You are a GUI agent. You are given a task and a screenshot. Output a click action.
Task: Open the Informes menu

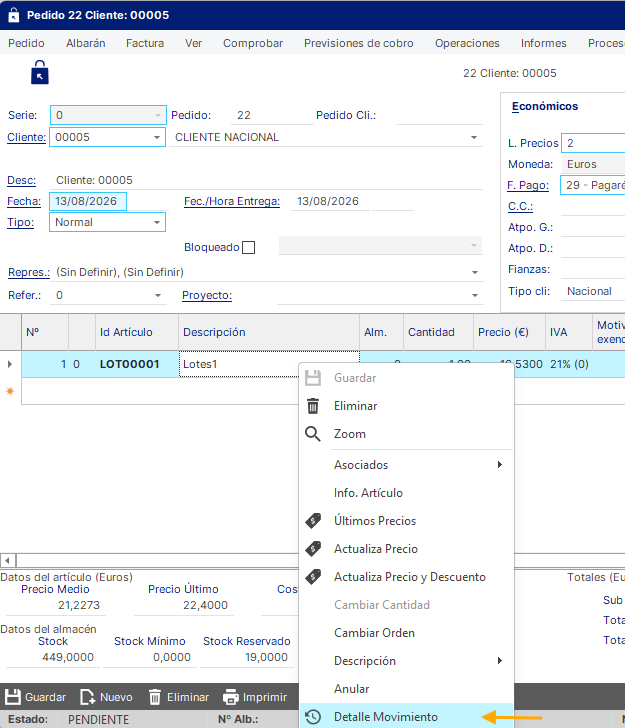click(x=544, y=43)
